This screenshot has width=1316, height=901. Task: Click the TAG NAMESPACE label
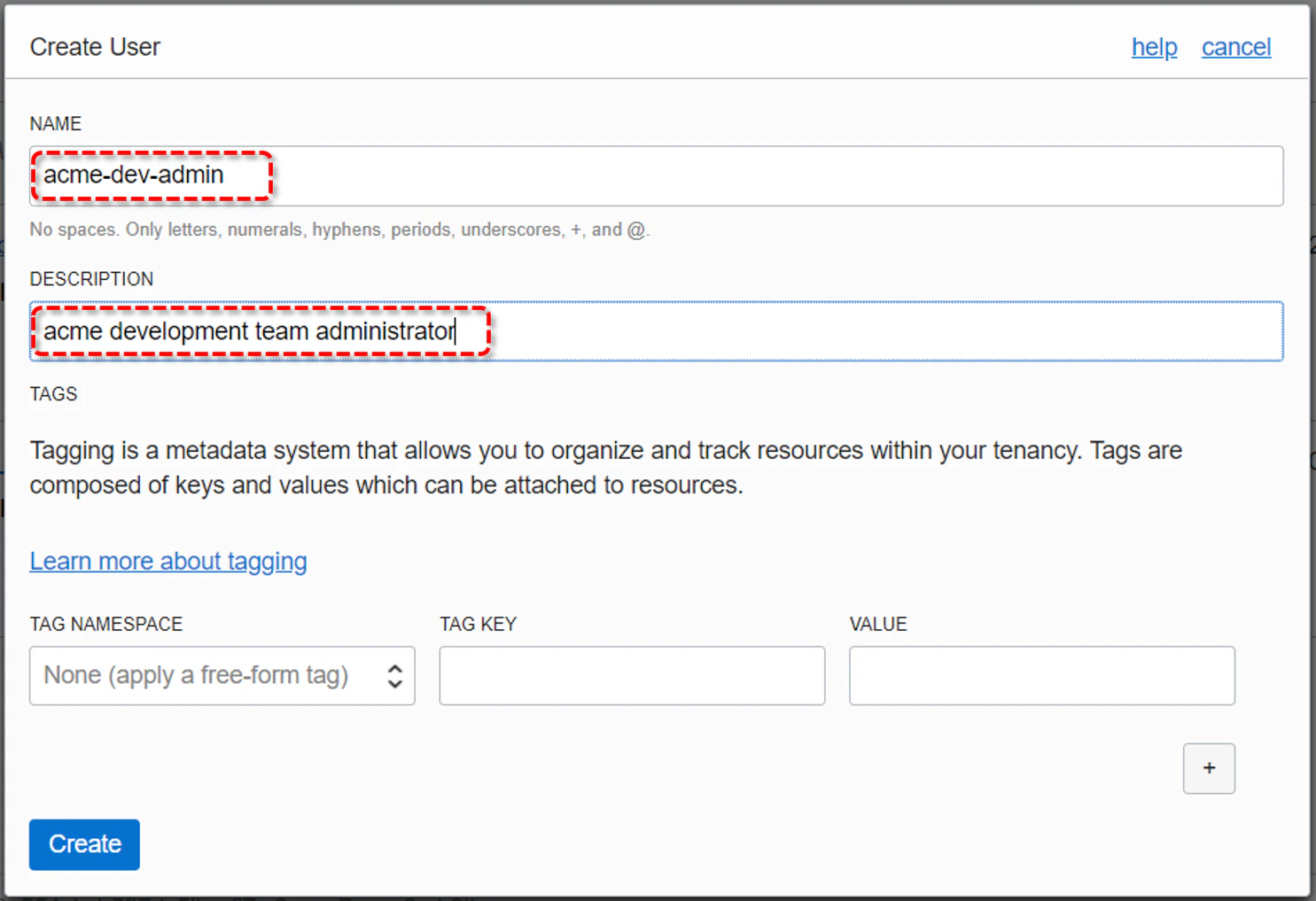point(106,625)
